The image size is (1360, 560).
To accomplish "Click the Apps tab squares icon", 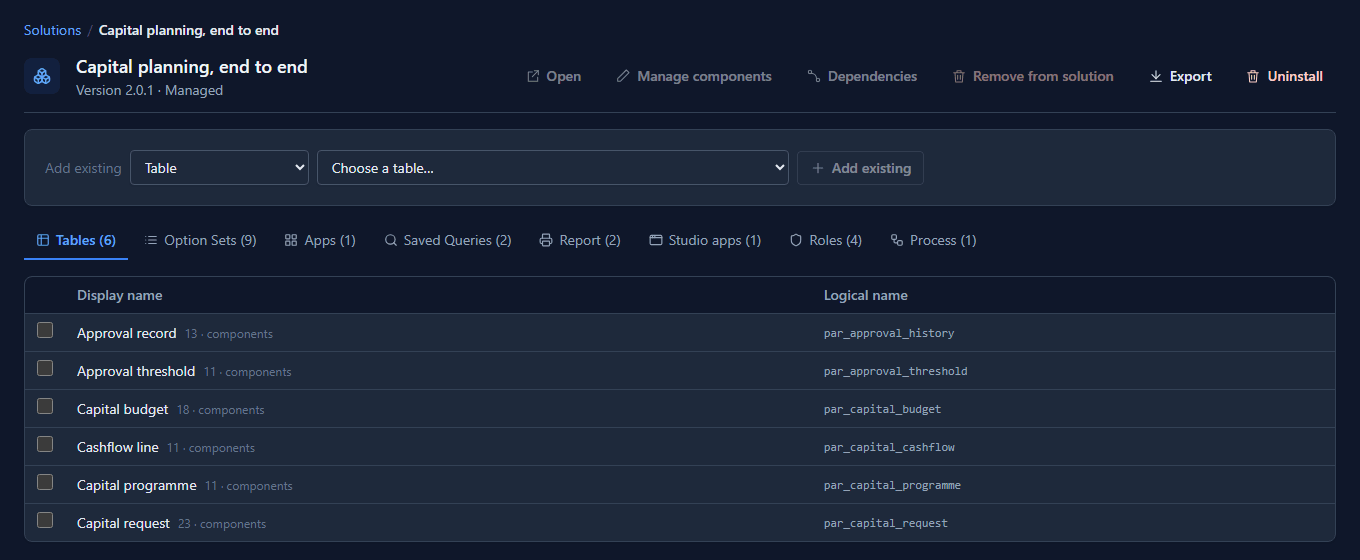I will (291, 240).
